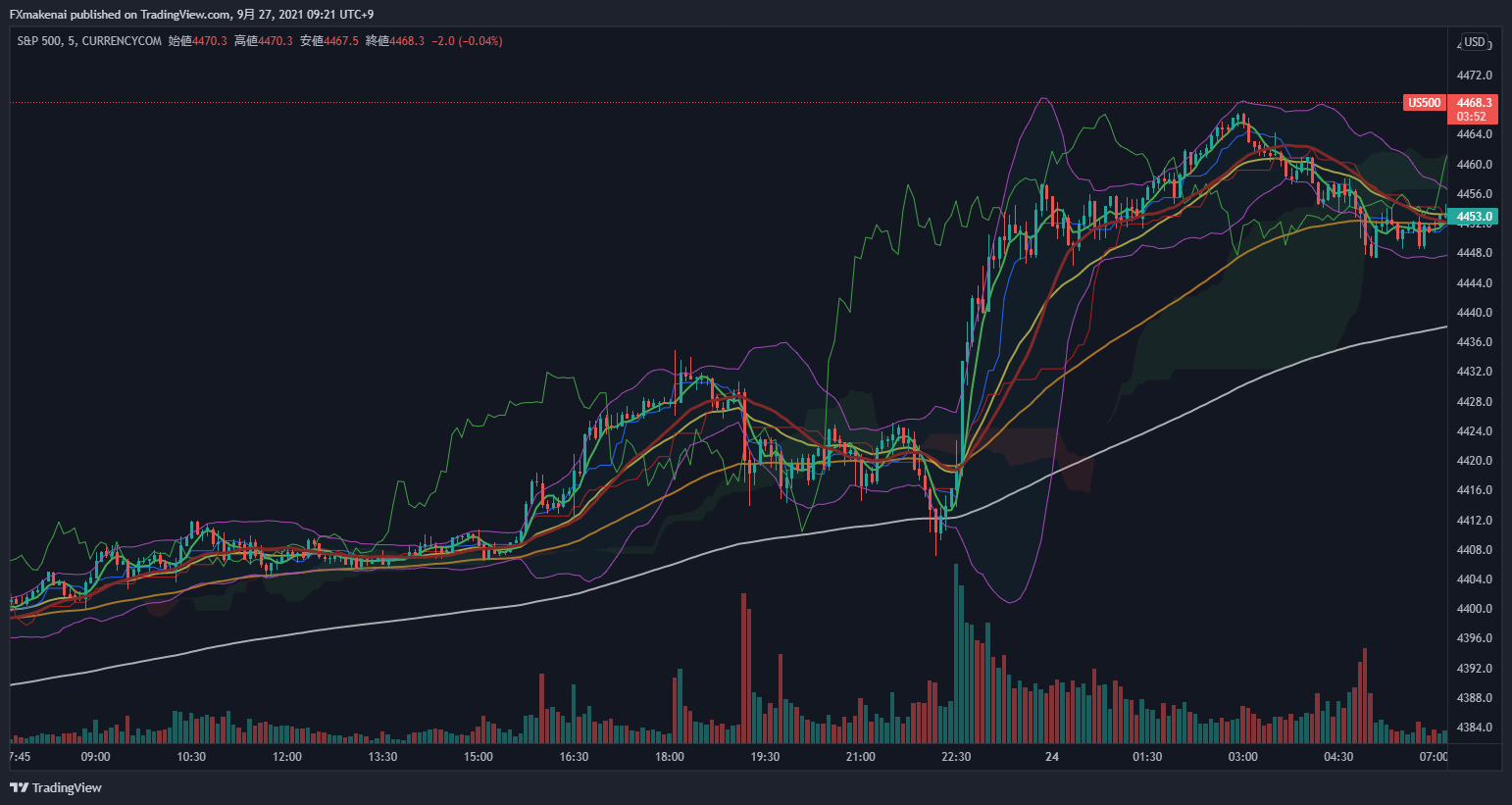The height and width of the screenshot is (805, 1512).
Task: Click the 4388.0 price axis label
Action: tap(1475, 698)
